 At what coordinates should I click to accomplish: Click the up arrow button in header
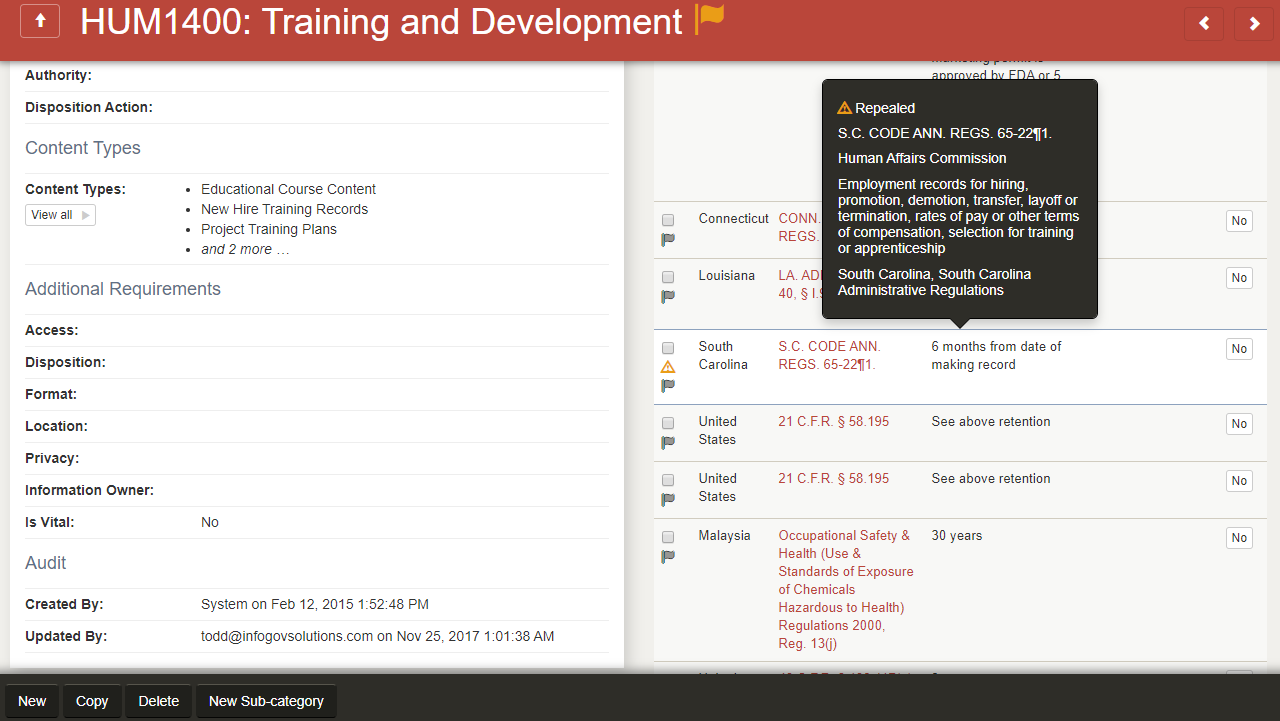tap(40, 21)
